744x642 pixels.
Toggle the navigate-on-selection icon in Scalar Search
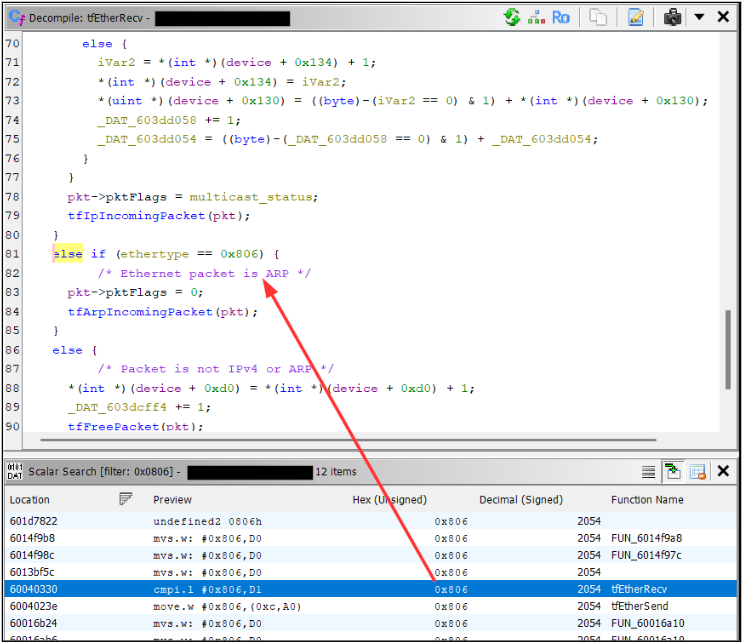(x=673, y=471)
